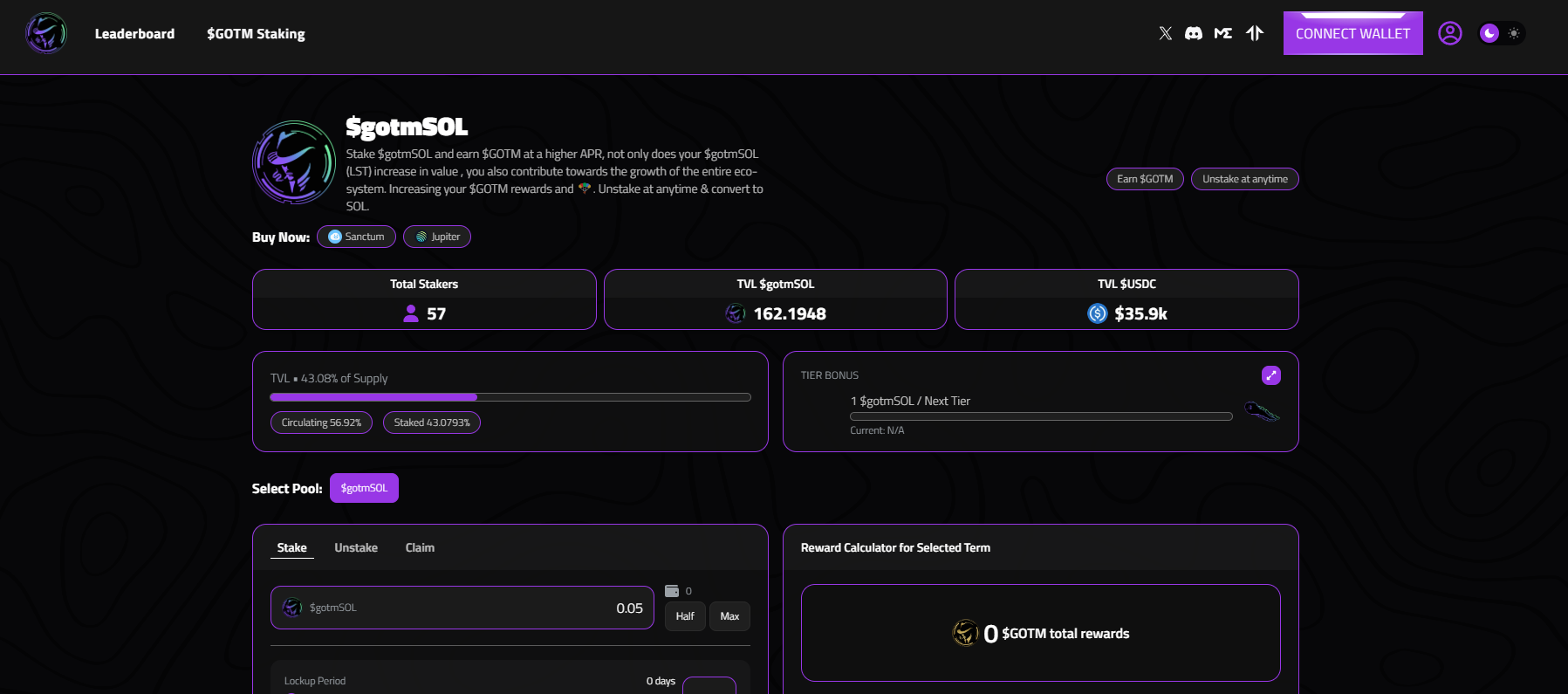The width and height of the screenshot is (1568, 694).
Task: Select the $gotmSOL pool
Action: click(364, 488)
